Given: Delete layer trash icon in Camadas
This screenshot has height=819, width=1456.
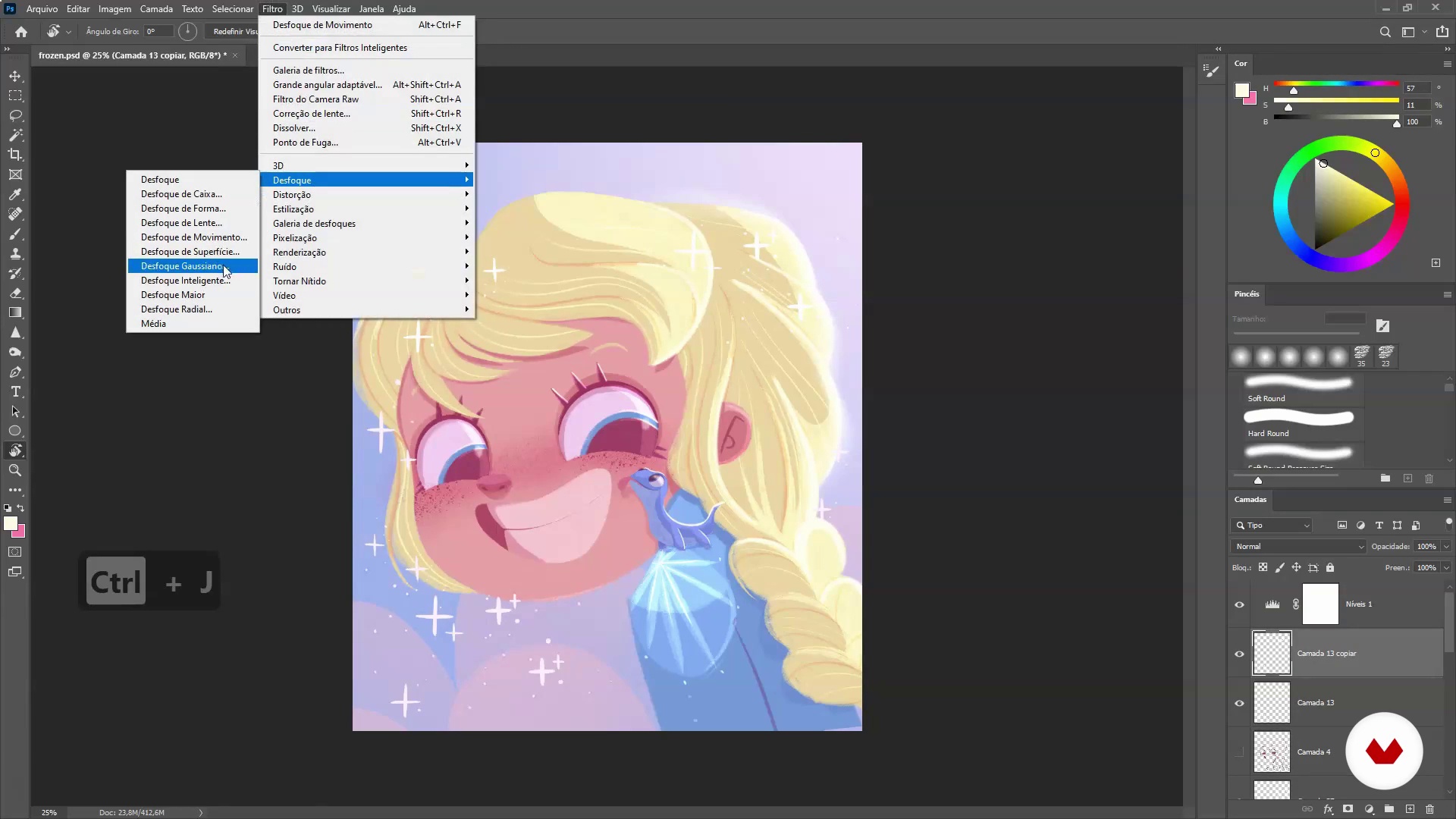Looking at the screenshot, I should click(x=1430, y=809).
